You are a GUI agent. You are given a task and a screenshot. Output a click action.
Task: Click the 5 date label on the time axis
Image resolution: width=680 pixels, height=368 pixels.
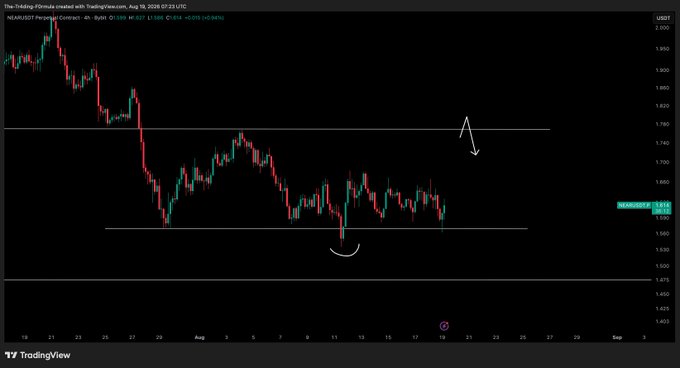(254, 337)
